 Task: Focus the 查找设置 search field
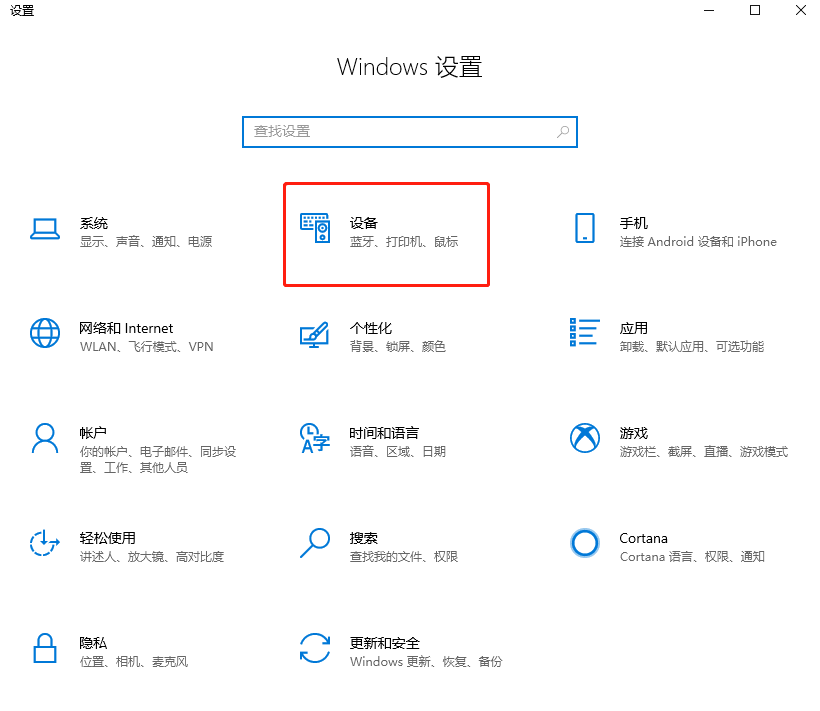[409, 132]
